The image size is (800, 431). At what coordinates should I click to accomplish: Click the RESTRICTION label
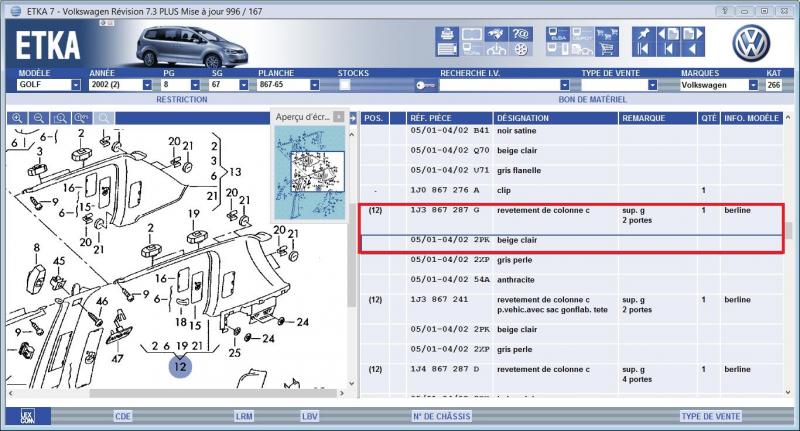click(x=182, y=99)
